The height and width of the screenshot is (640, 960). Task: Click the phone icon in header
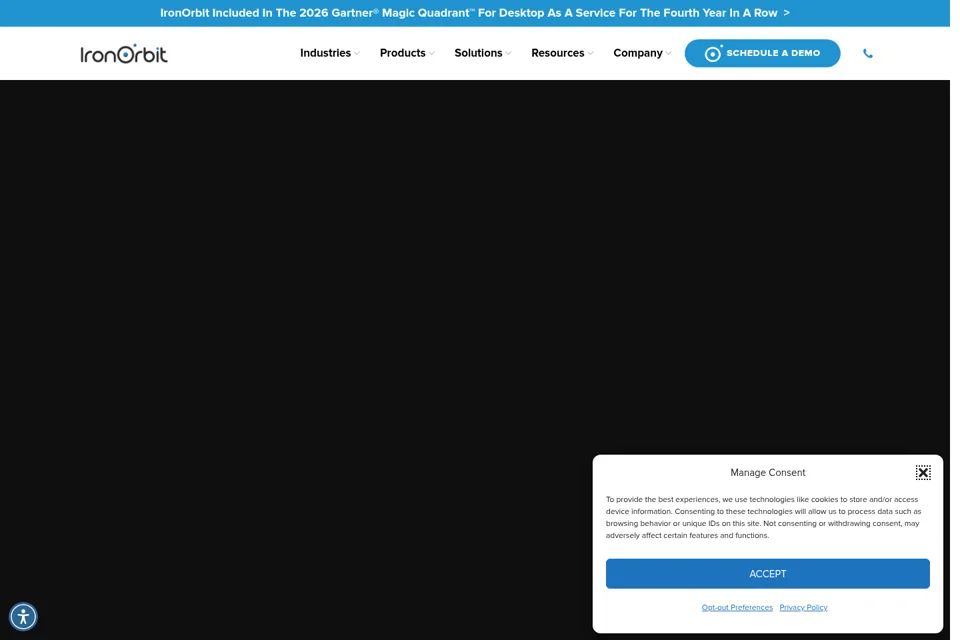(x=868, y=53)
